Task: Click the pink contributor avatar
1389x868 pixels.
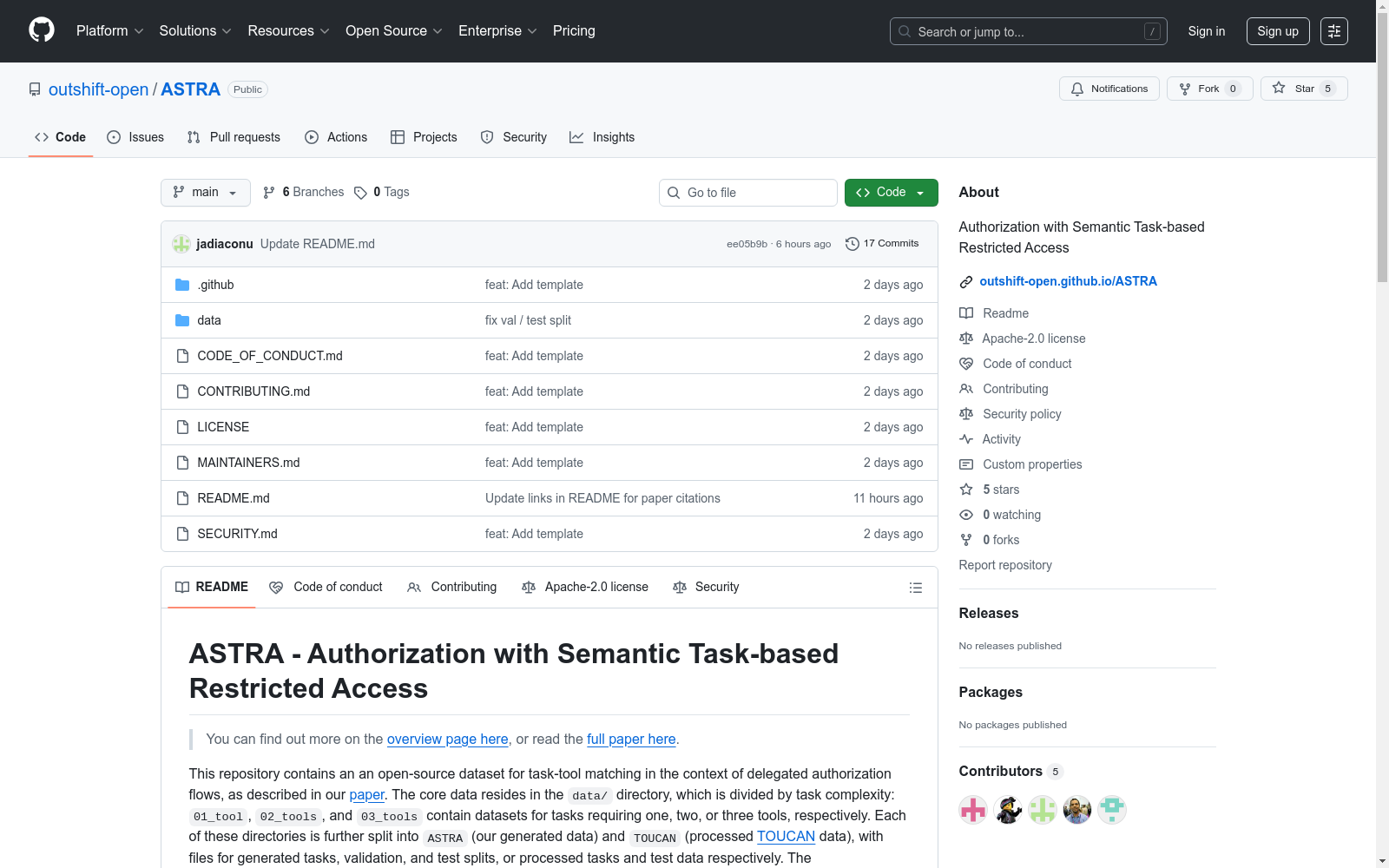Action: pyautogui.click(x=973, y=810)
